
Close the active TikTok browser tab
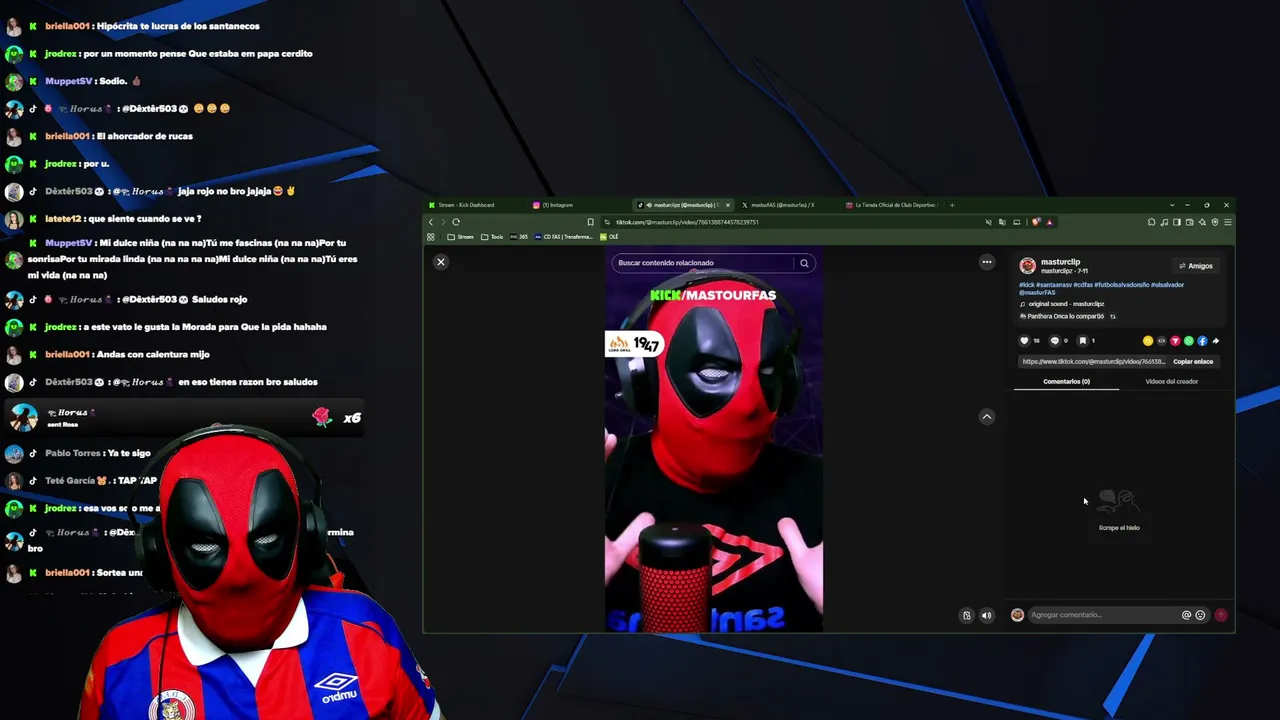click(x=728, y=205)
